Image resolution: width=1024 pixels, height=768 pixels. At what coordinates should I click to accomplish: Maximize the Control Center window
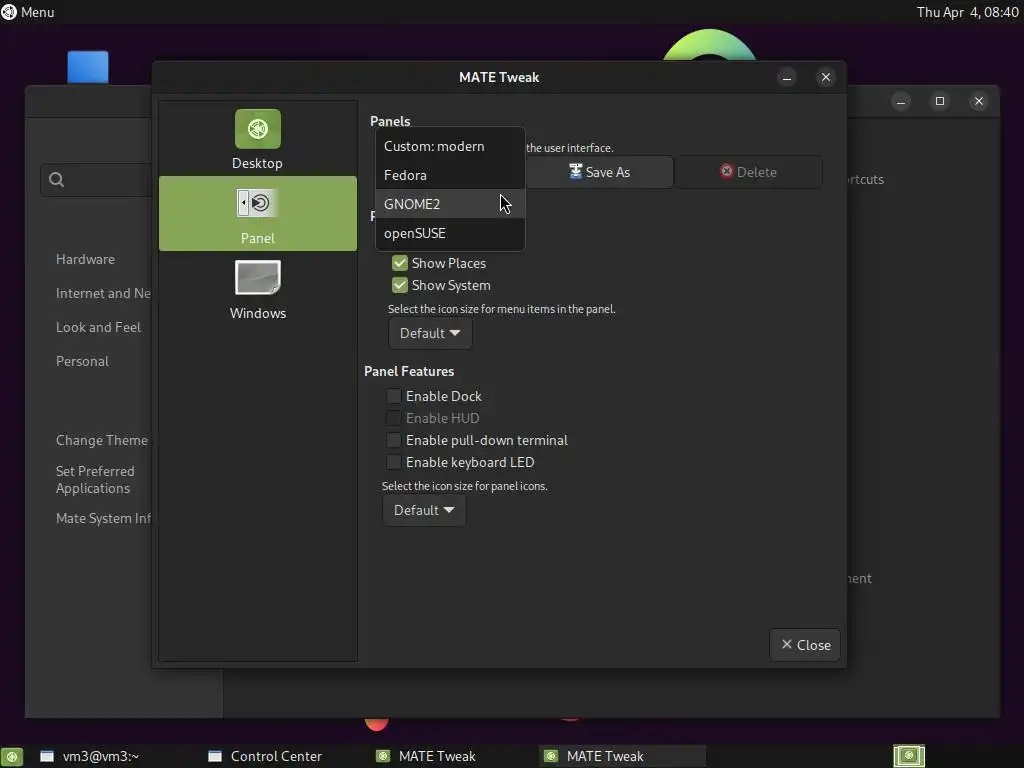(x=940, y=101)
